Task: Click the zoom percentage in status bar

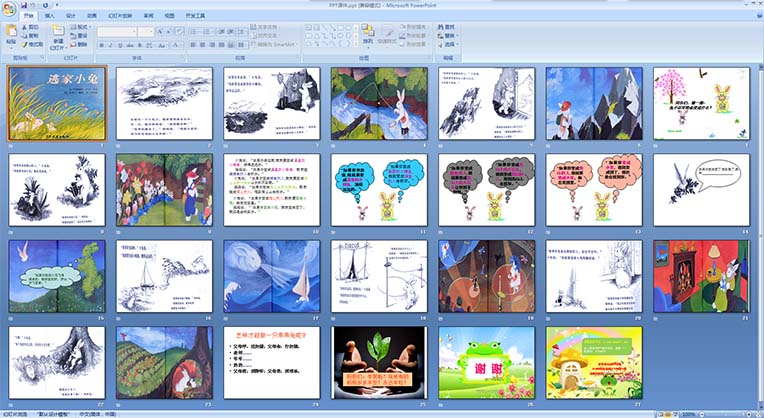Action: 688,415
